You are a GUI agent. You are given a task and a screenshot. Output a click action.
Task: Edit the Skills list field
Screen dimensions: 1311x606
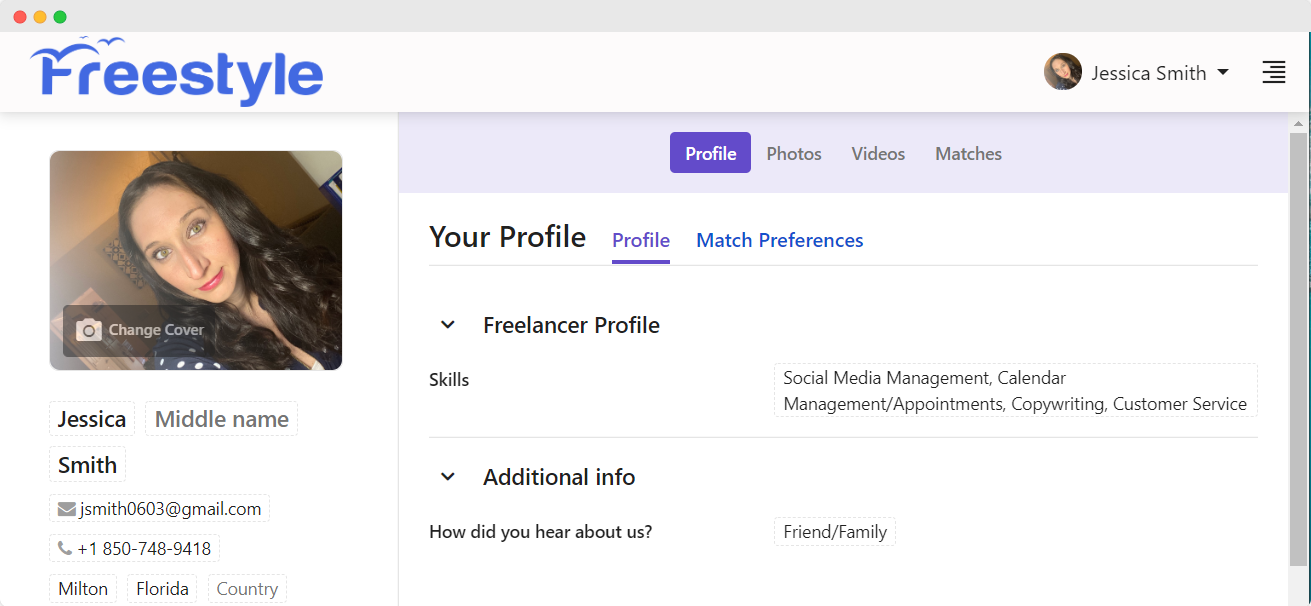1015,391
